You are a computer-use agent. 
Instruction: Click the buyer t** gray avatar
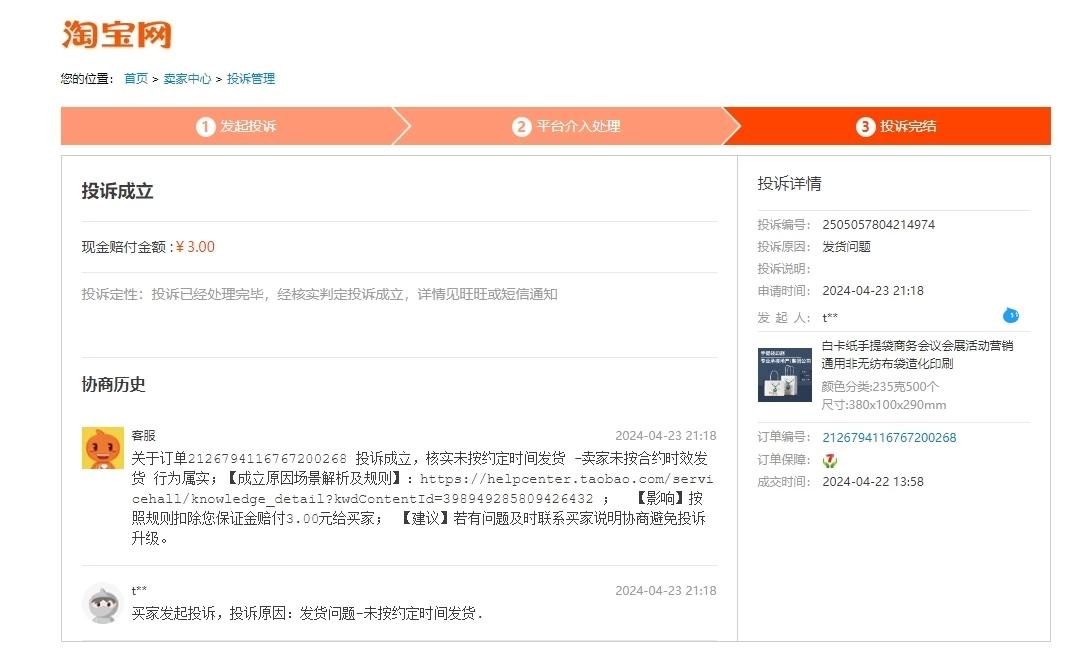pyautogui.click(x=102, y=603)
